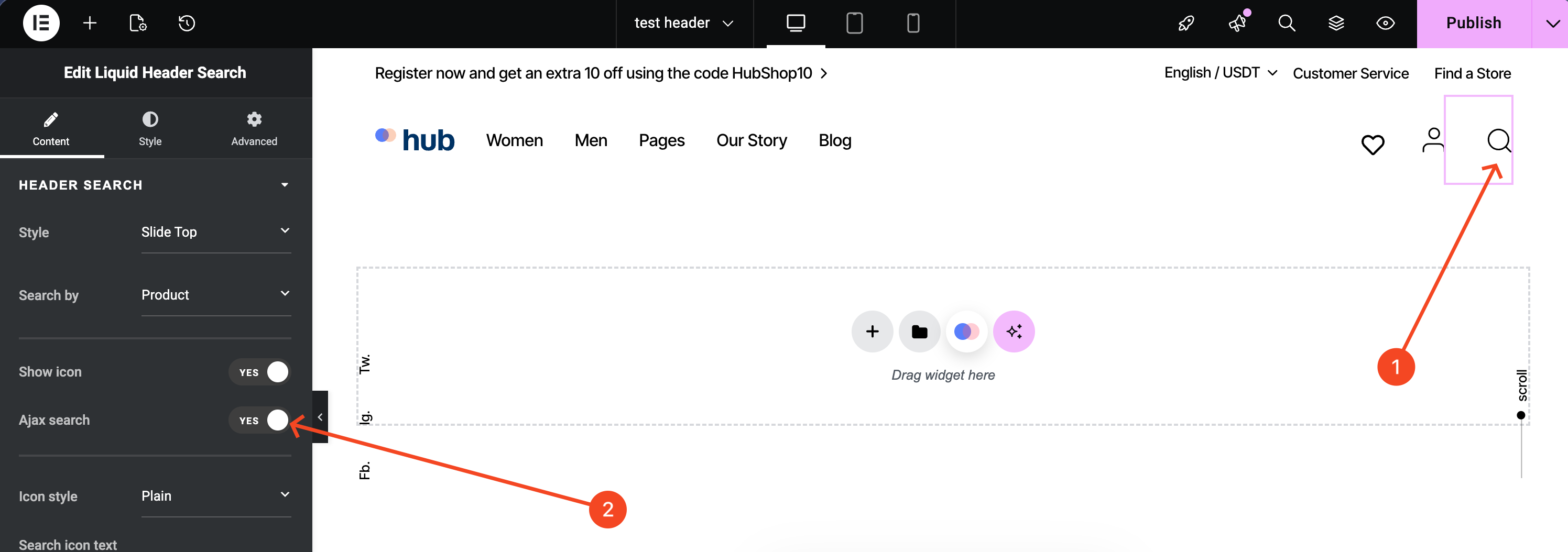This screenshot has width=1568, height=552.
Task: Click the Drag widget here drop area text
Action: point(943,375)
